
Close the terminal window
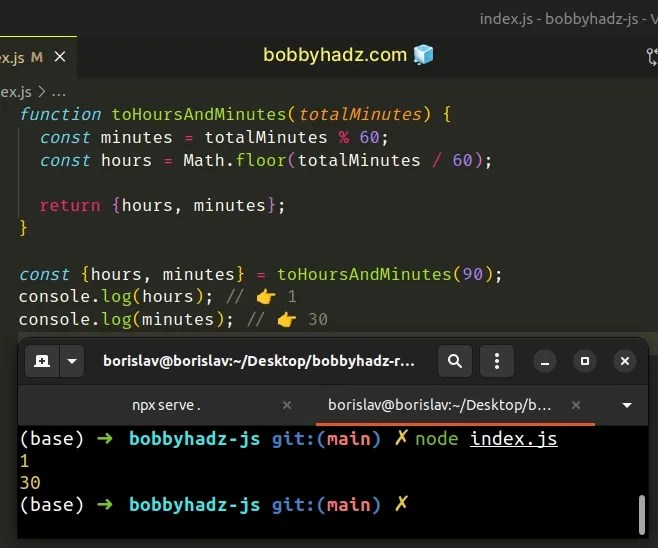[x=625, y=361]
